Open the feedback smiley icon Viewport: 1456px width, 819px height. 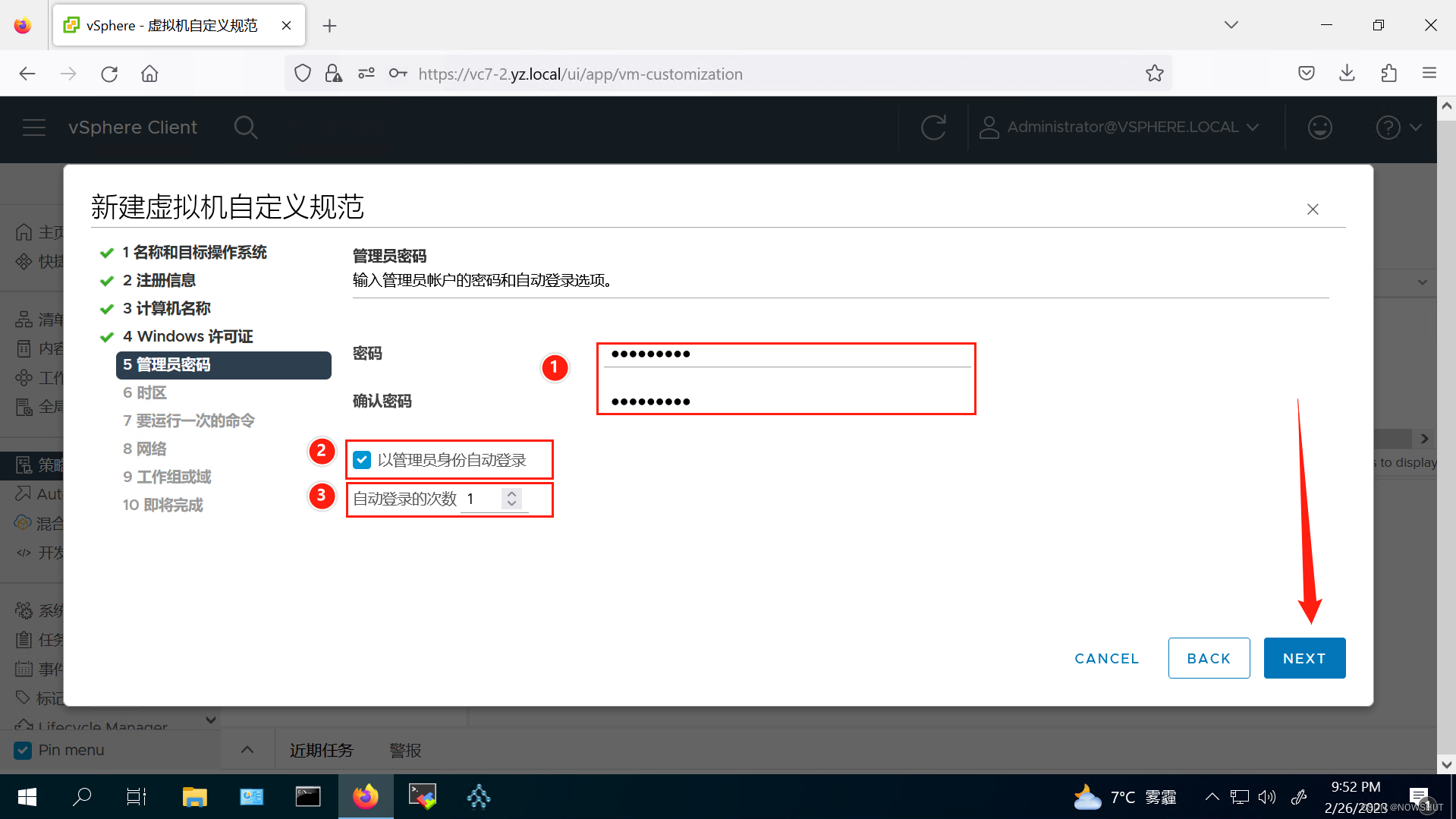click(1319, 127)
